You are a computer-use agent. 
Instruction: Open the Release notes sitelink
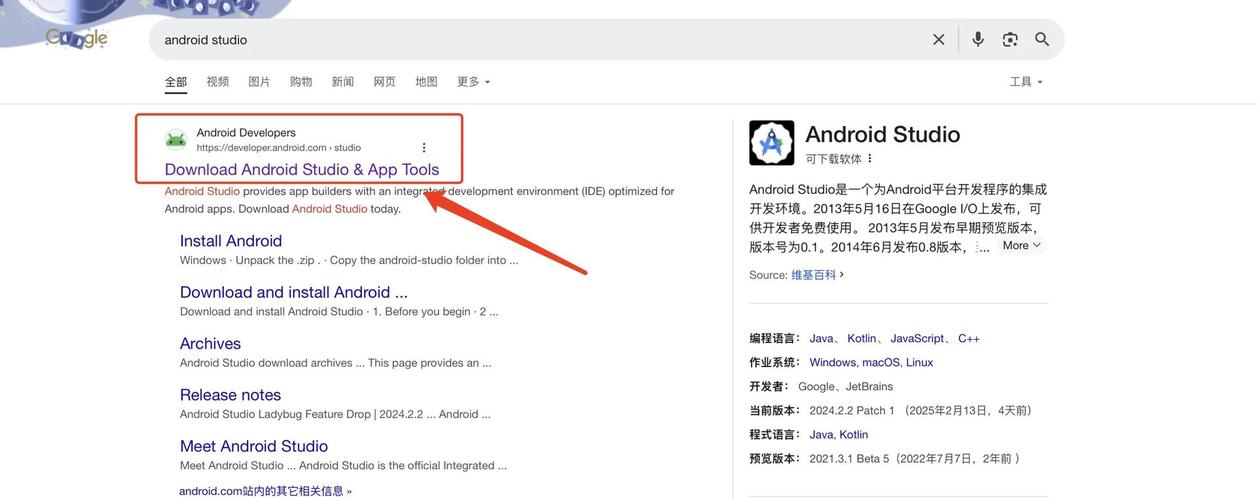pos(230,394)
